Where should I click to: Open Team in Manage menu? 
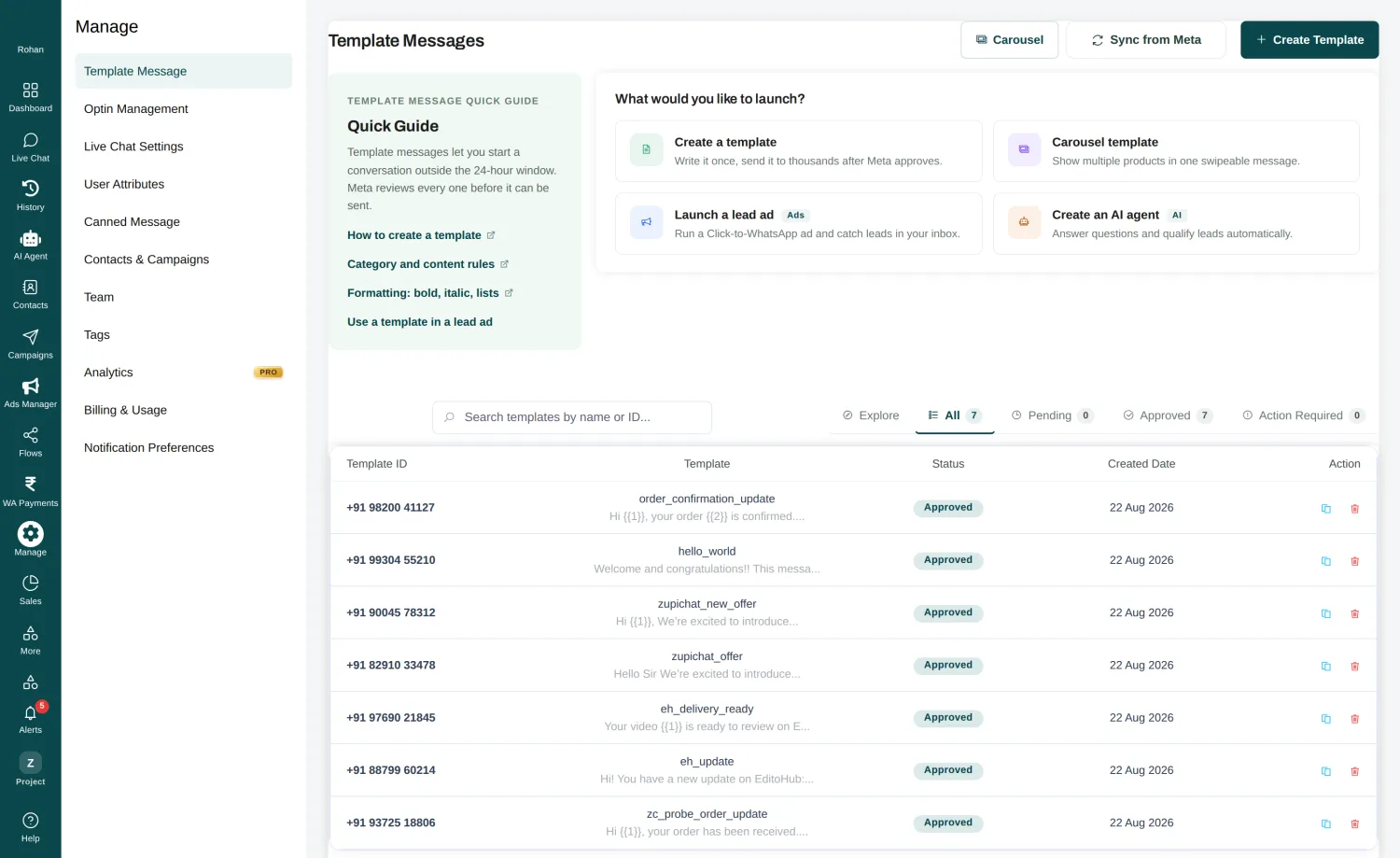click(x=183, y=297)
